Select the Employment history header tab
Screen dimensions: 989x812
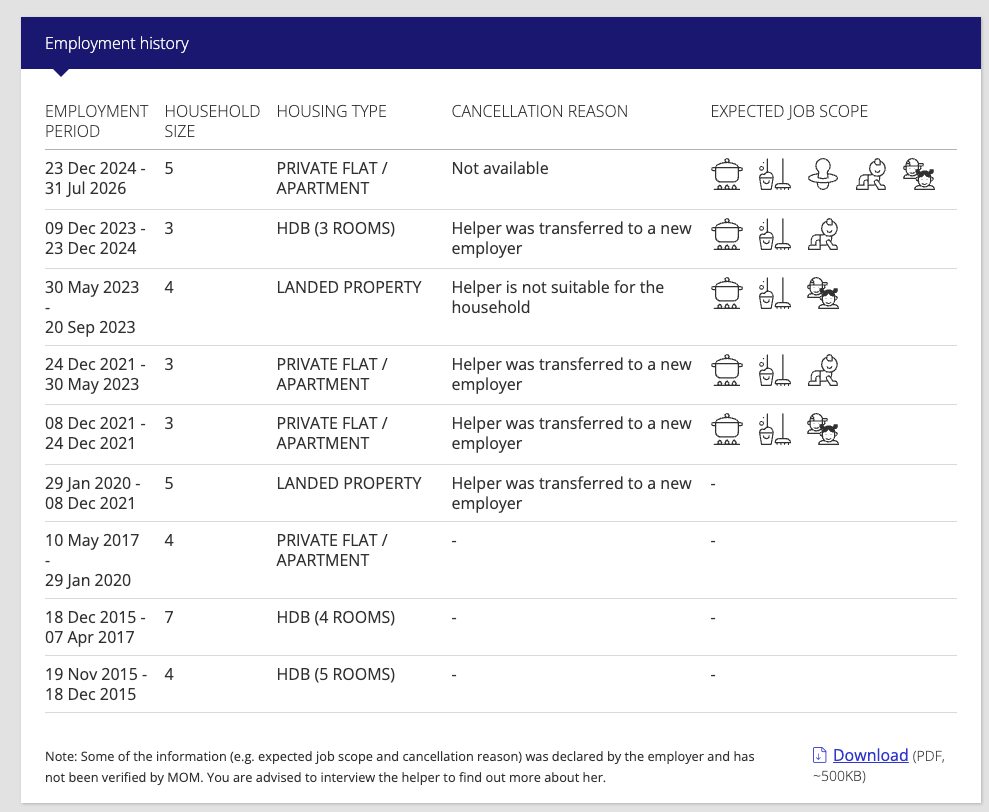coord(117,44)
